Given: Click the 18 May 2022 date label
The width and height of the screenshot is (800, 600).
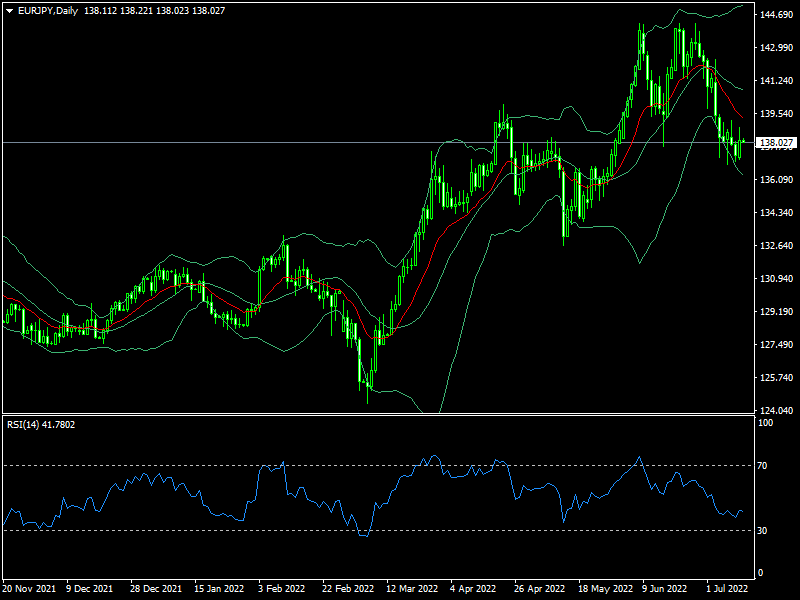Looking at the screenshot, I should click(x=605, y=588).
